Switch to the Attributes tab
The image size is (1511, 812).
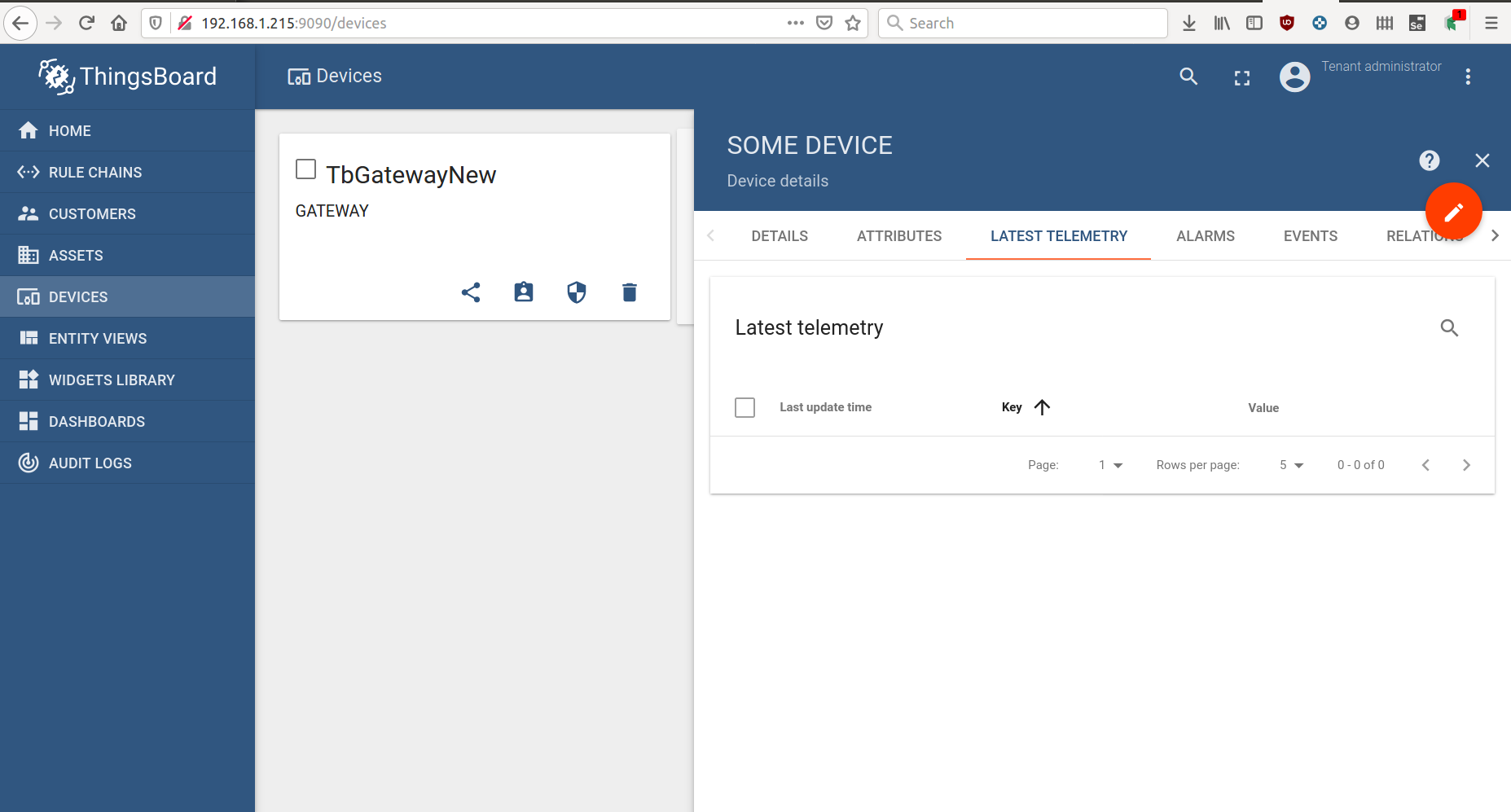(898, 235)
